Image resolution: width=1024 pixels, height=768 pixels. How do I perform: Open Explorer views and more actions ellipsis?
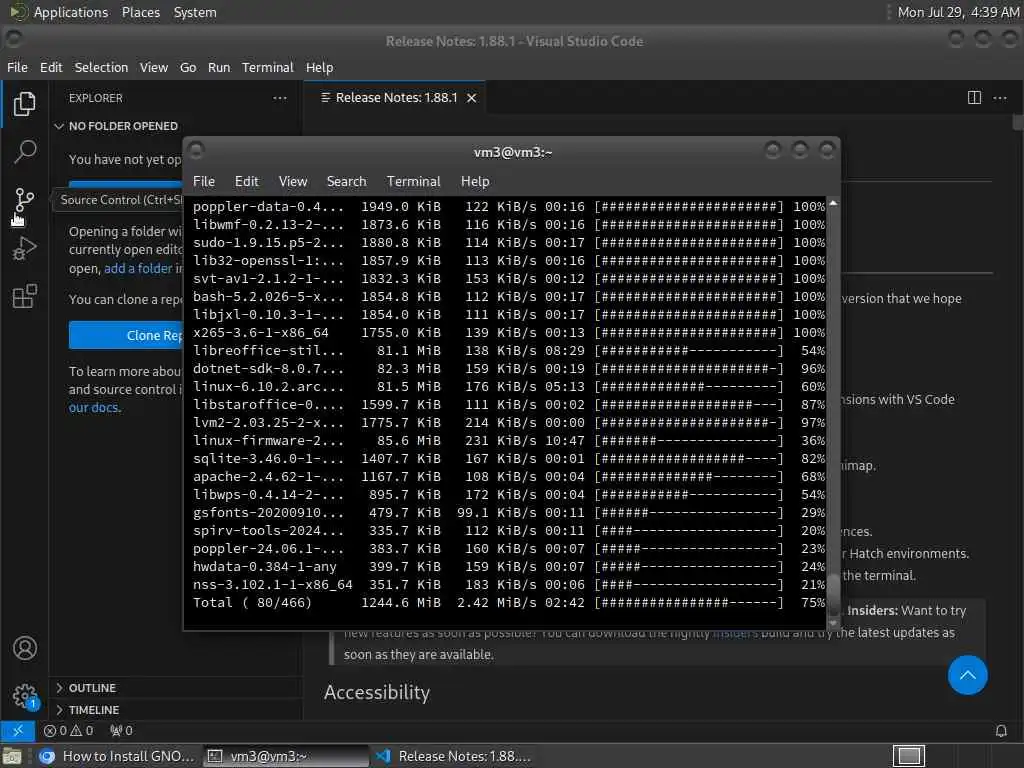(x=280, y=98)
